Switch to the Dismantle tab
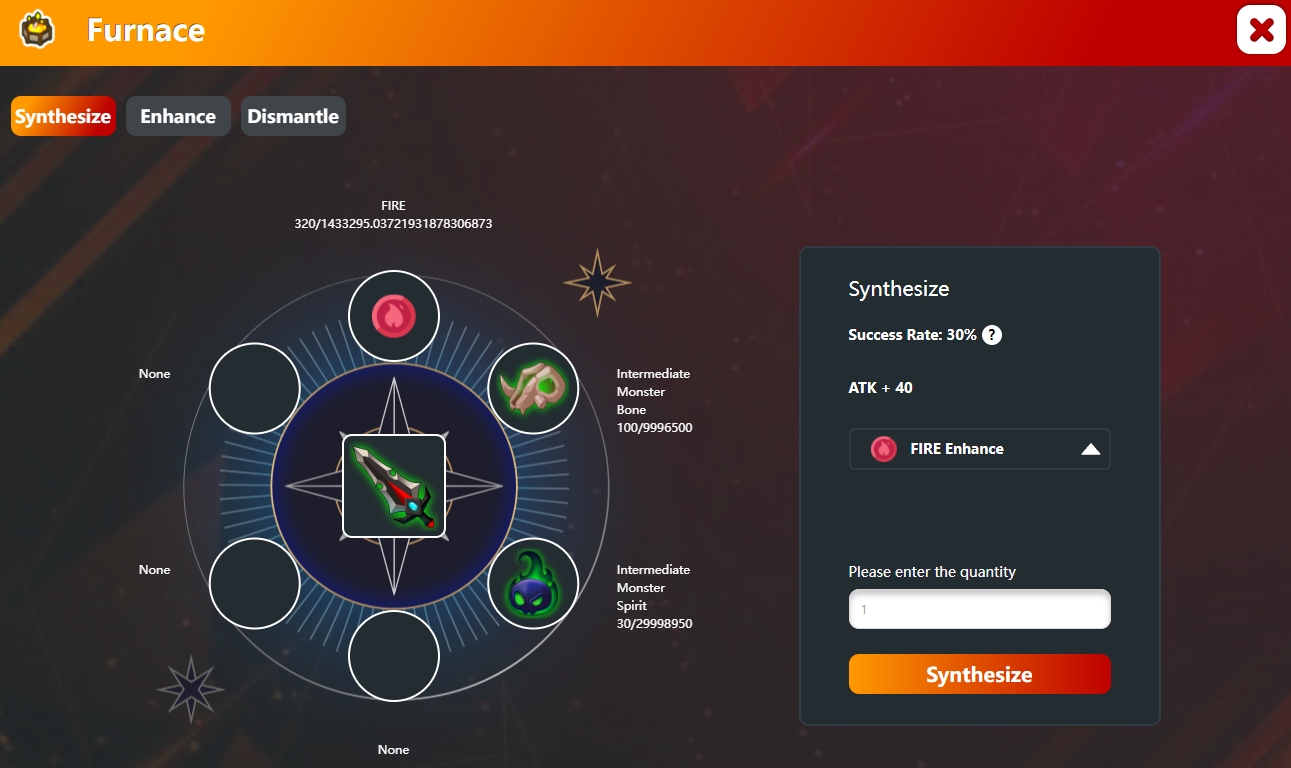1291x768 pixels. 293,116
